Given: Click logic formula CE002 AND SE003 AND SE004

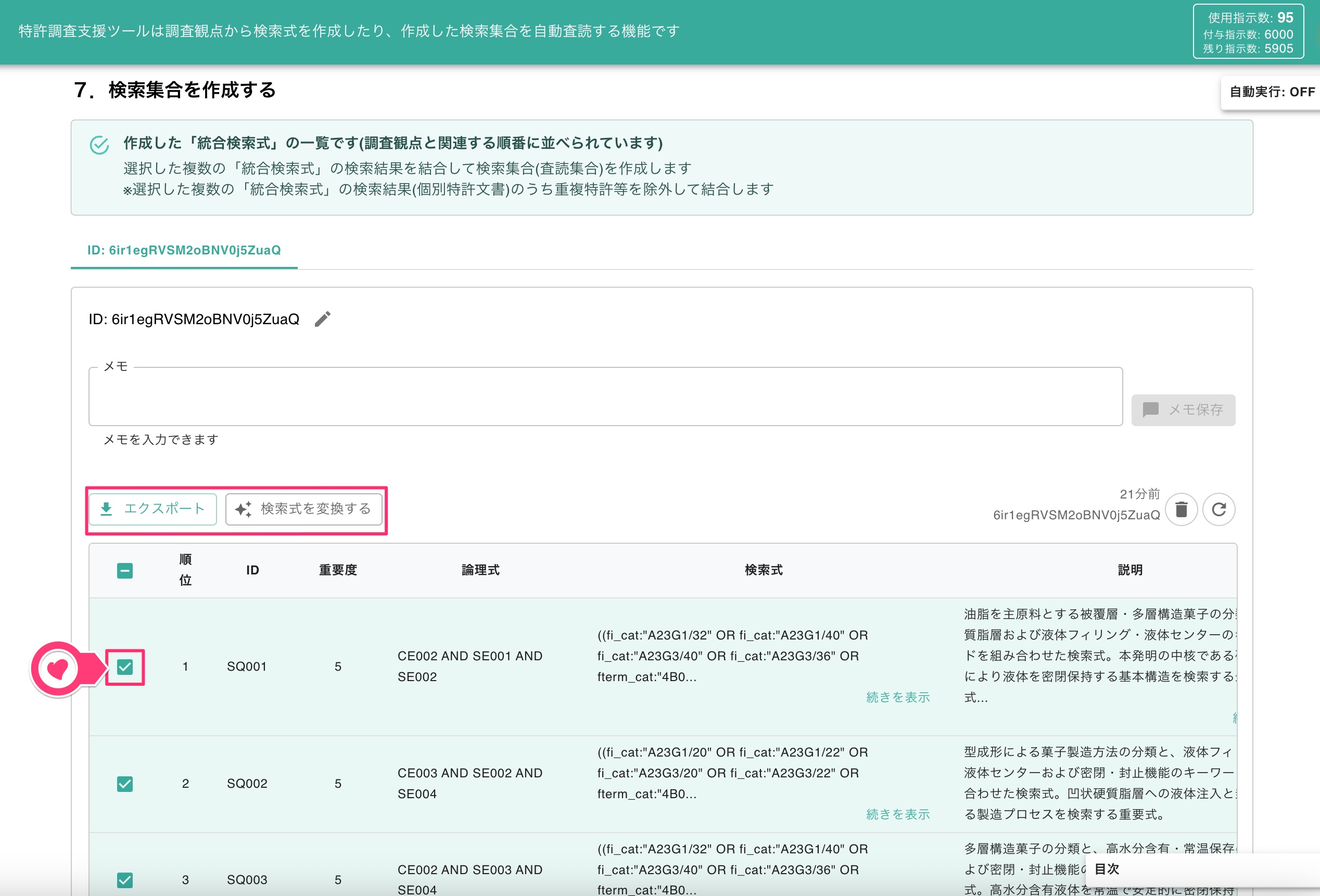Looking at the screenshot, I should tap(469, 879).
